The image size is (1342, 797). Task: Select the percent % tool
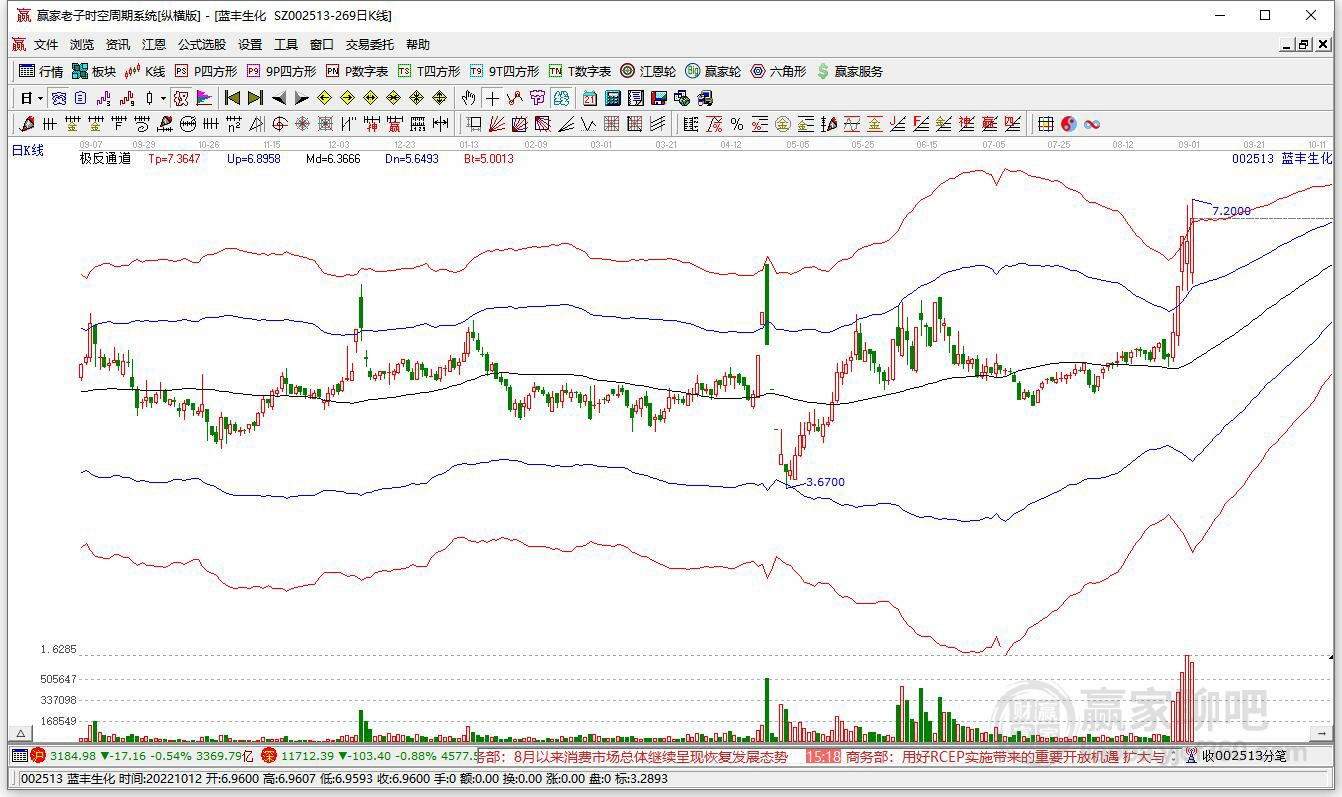(x=737, y=124)
